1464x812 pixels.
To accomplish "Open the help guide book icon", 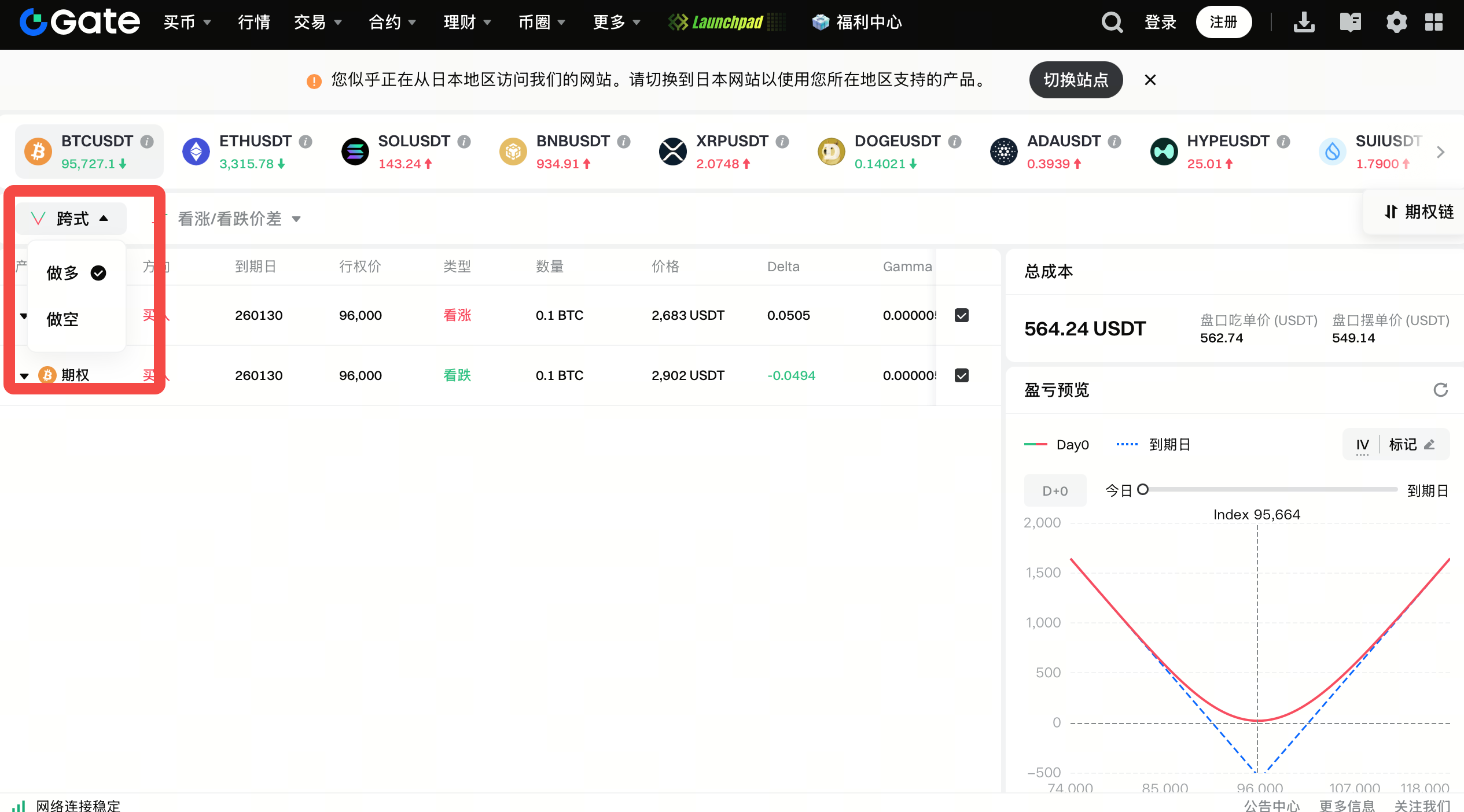I will coord(1351,23).
